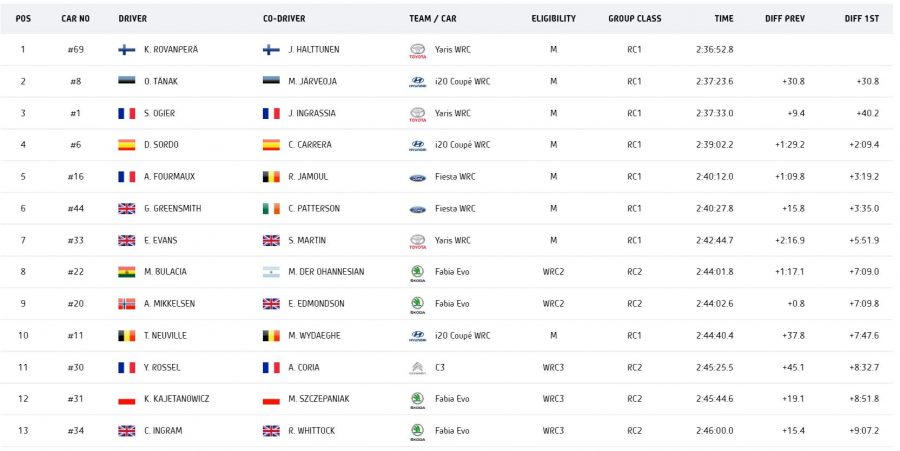The image size is (900, 451).
Task: Click Irish flag beside C. Patterson
Action: point(271,209)
